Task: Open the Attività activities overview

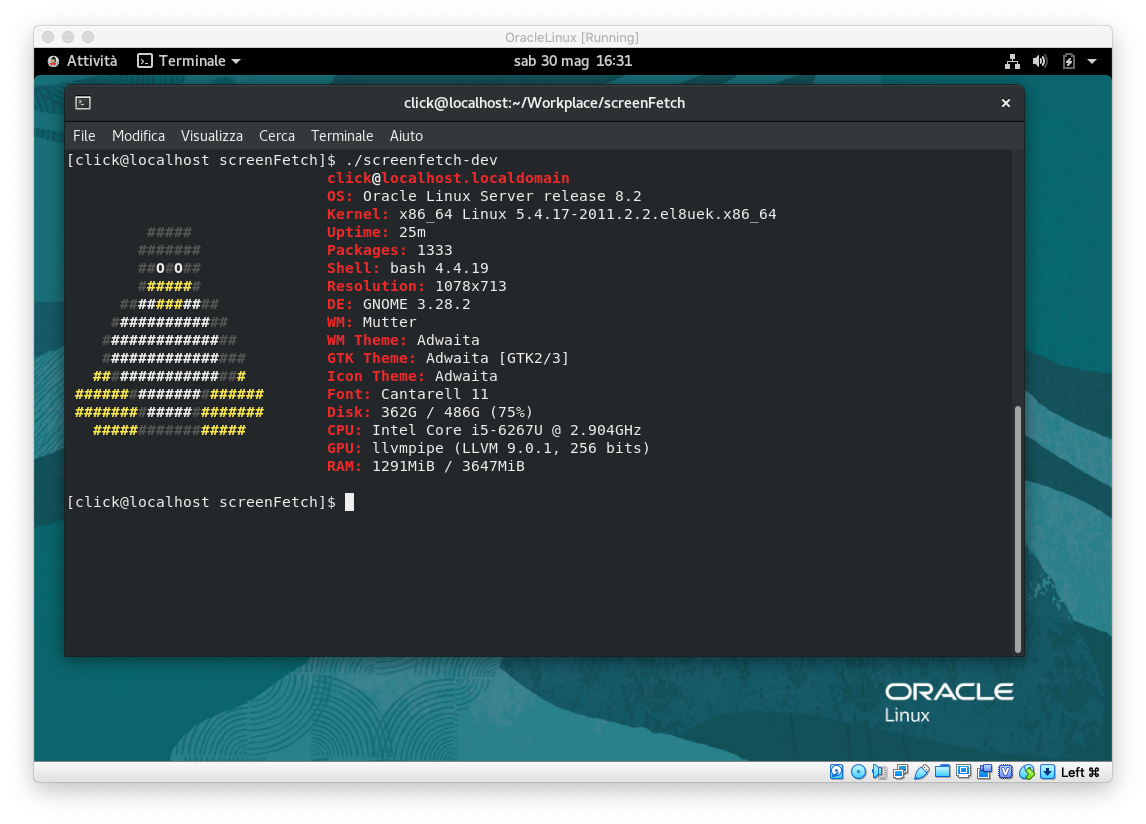Action: point(83,61)
